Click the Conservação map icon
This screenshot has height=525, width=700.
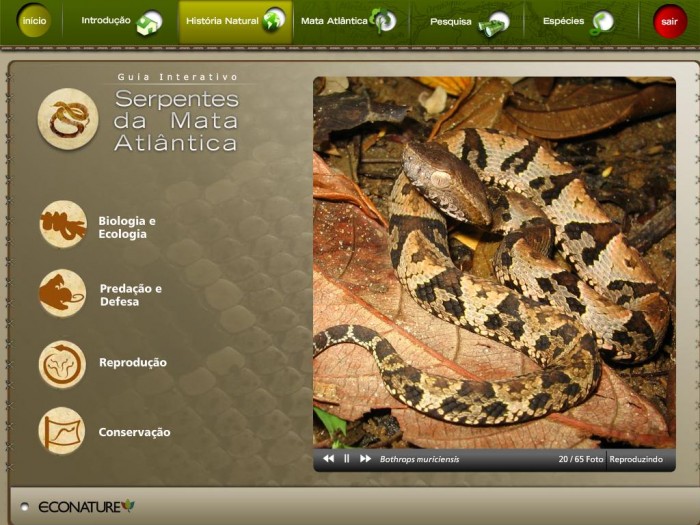pyautogui.click(x=62, y=431)
